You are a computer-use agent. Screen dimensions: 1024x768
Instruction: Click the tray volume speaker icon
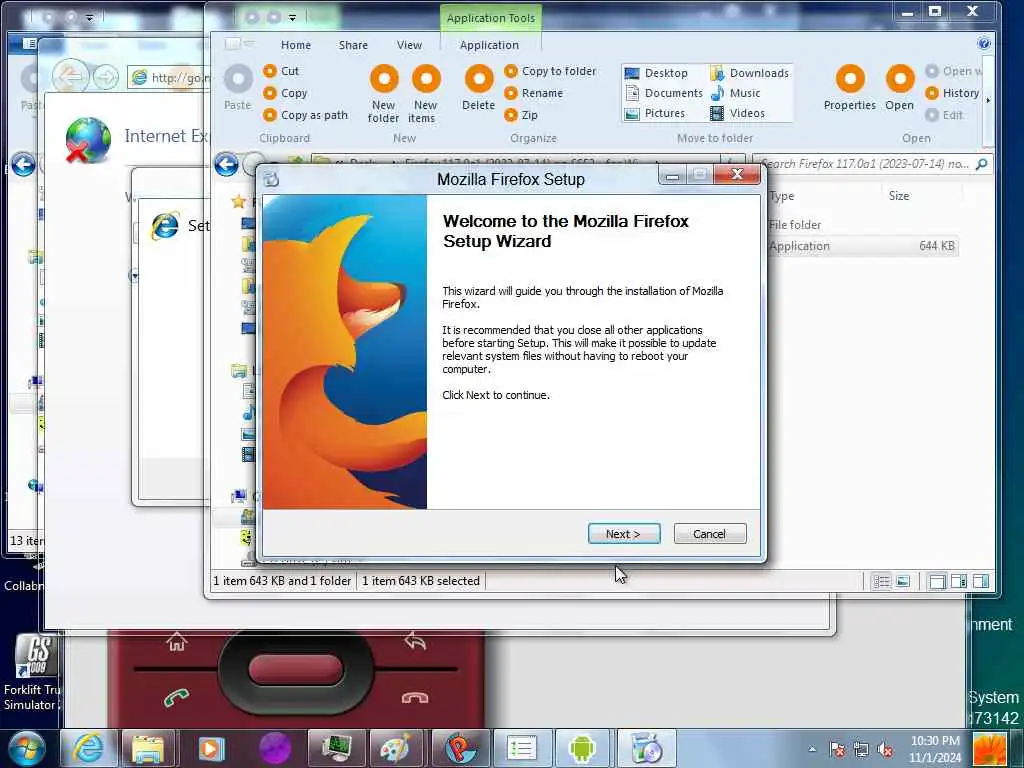tap(886, 750)
